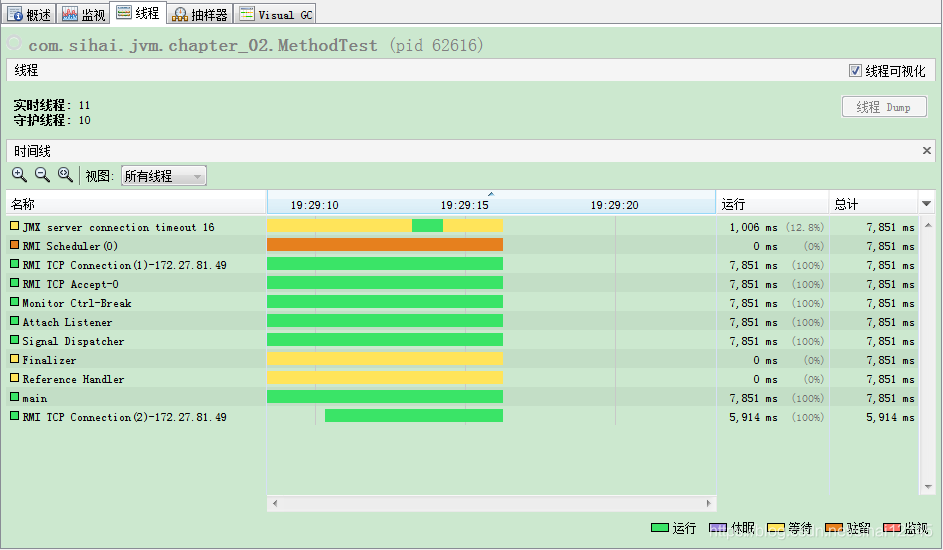Click the 1,006 ms run time value
The height and width of the screenshot is (550, 943).
[x=754, y=227]
